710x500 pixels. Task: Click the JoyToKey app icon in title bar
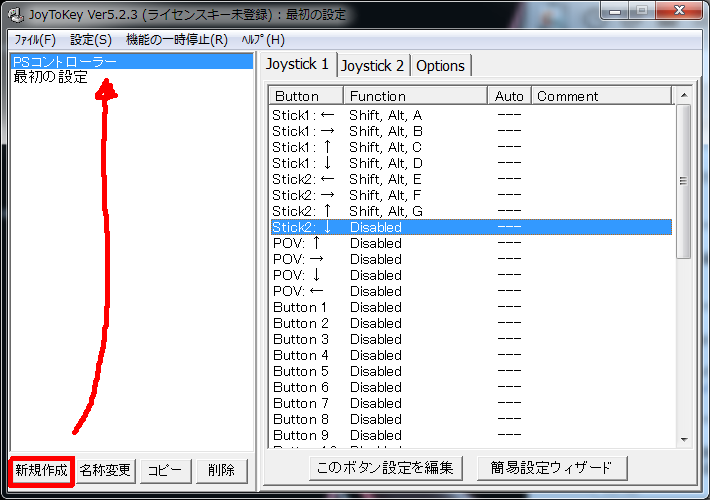click(x=16, y=14)
